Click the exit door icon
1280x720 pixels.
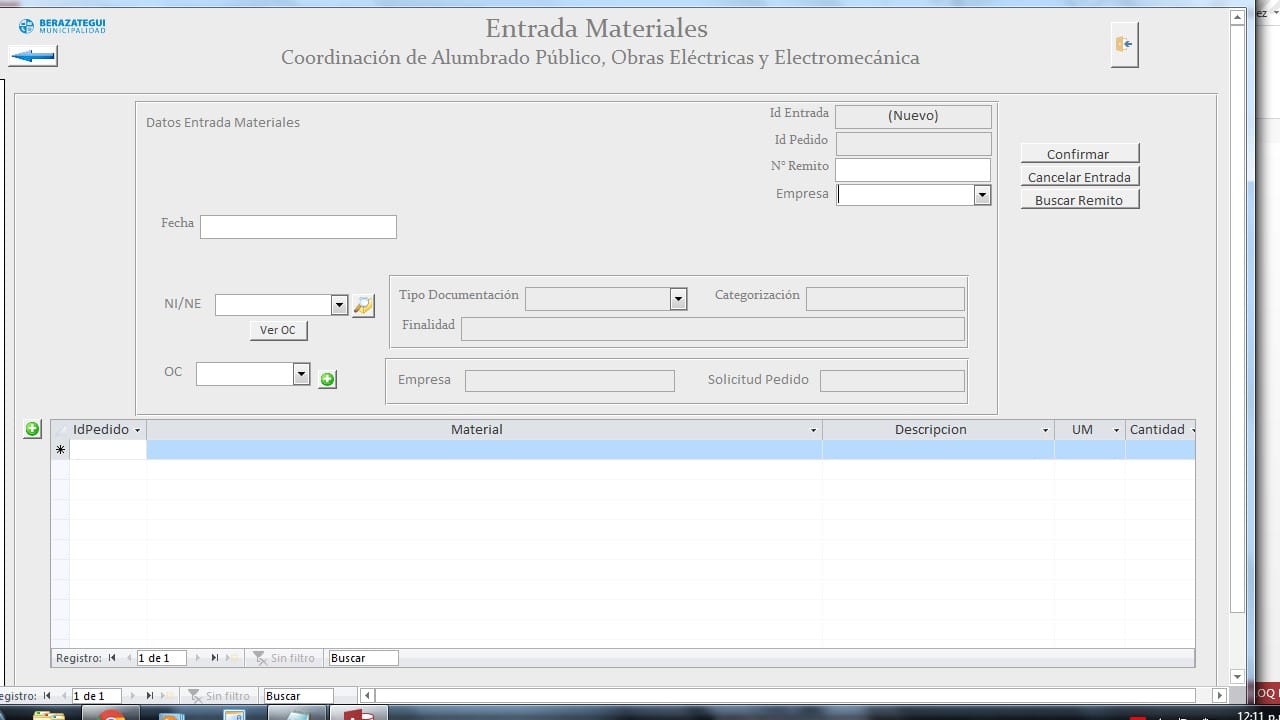click(1124, 45)
